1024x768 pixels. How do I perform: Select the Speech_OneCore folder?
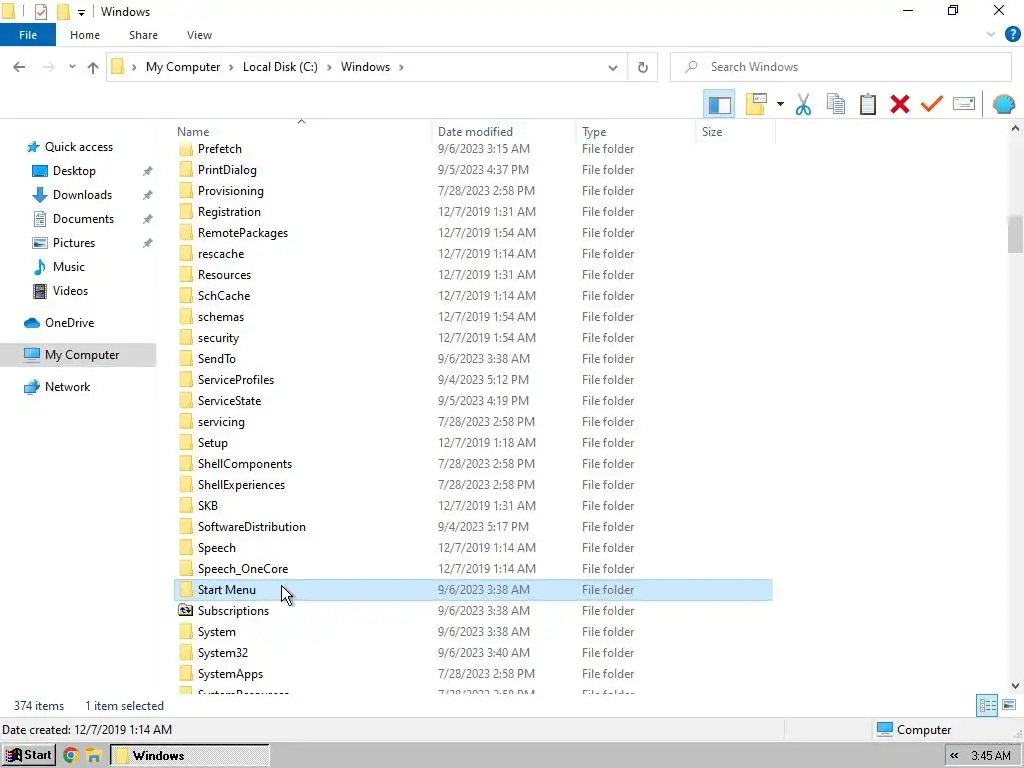tap(242, 569)
